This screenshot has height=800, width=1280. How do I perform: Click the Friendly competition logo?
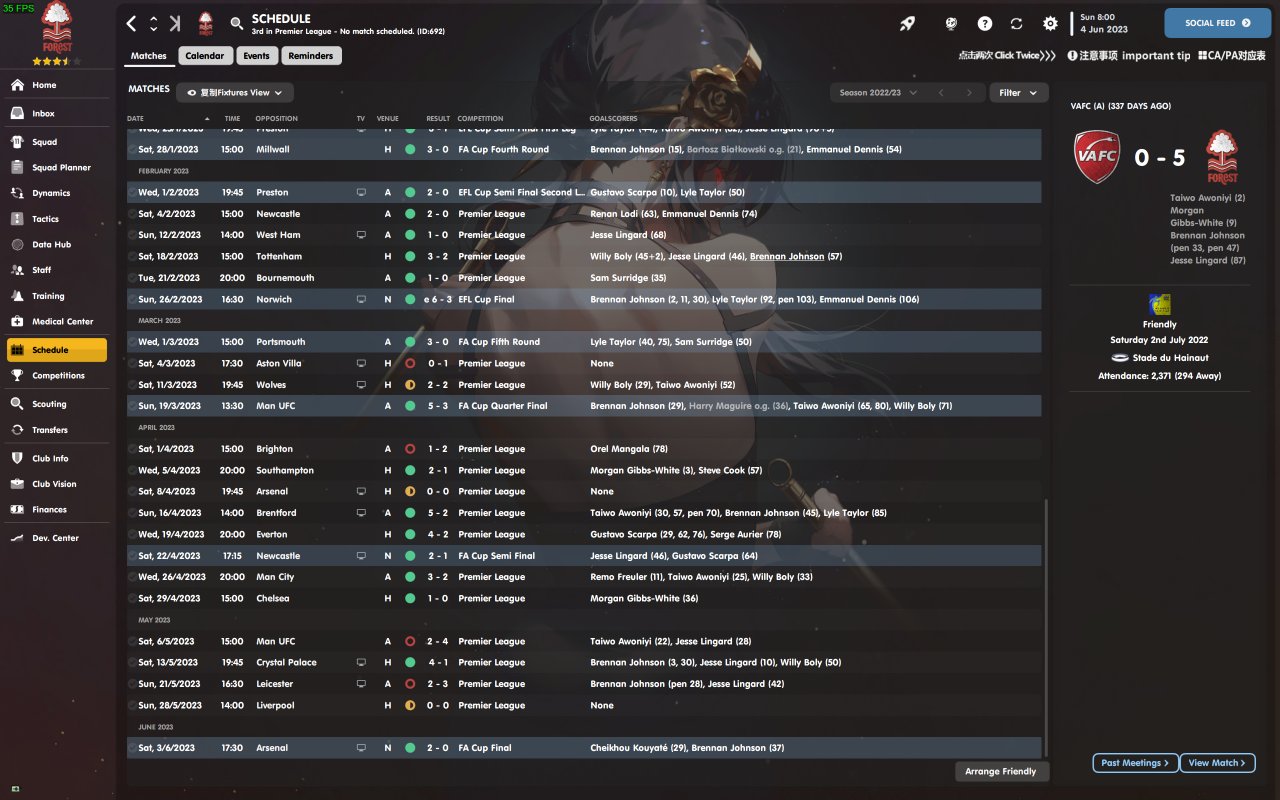point(1160,305)
